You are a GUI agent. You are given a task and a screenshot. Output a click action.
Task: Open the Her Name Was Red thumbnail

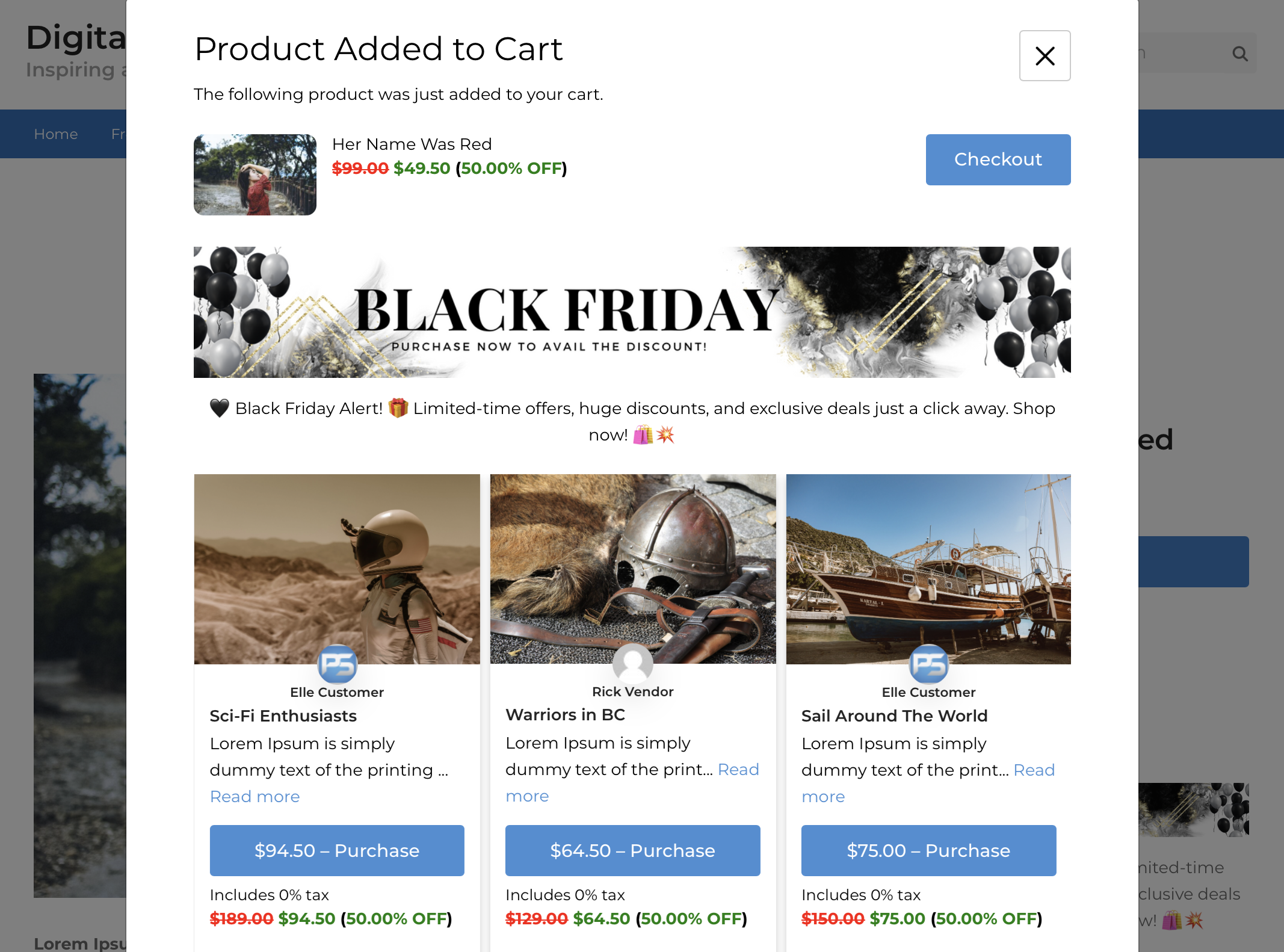pyautogui.click(x=255, y=175)
